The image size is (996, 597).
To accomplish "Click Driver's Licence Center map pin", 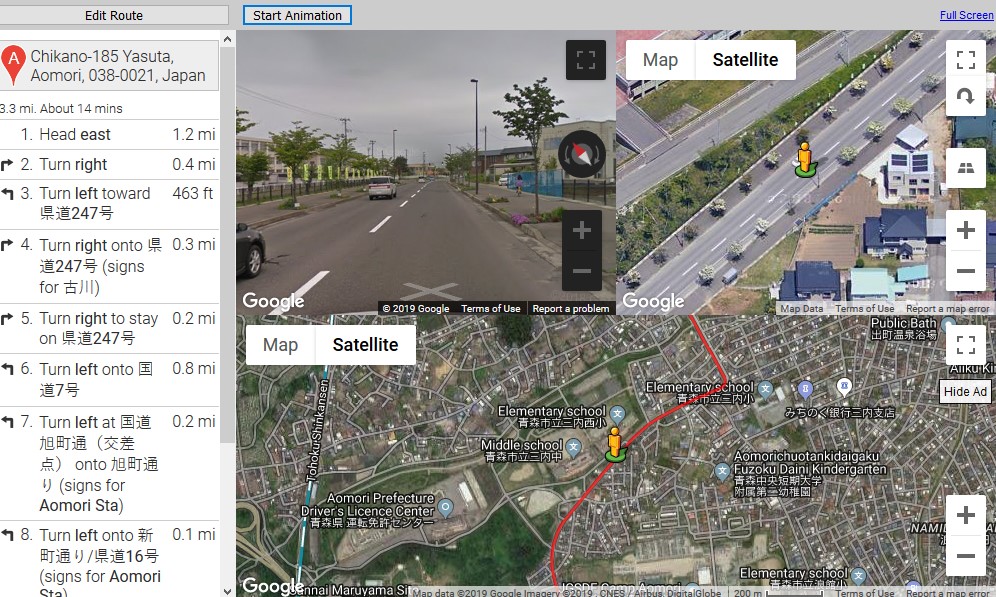I will 446,507.
